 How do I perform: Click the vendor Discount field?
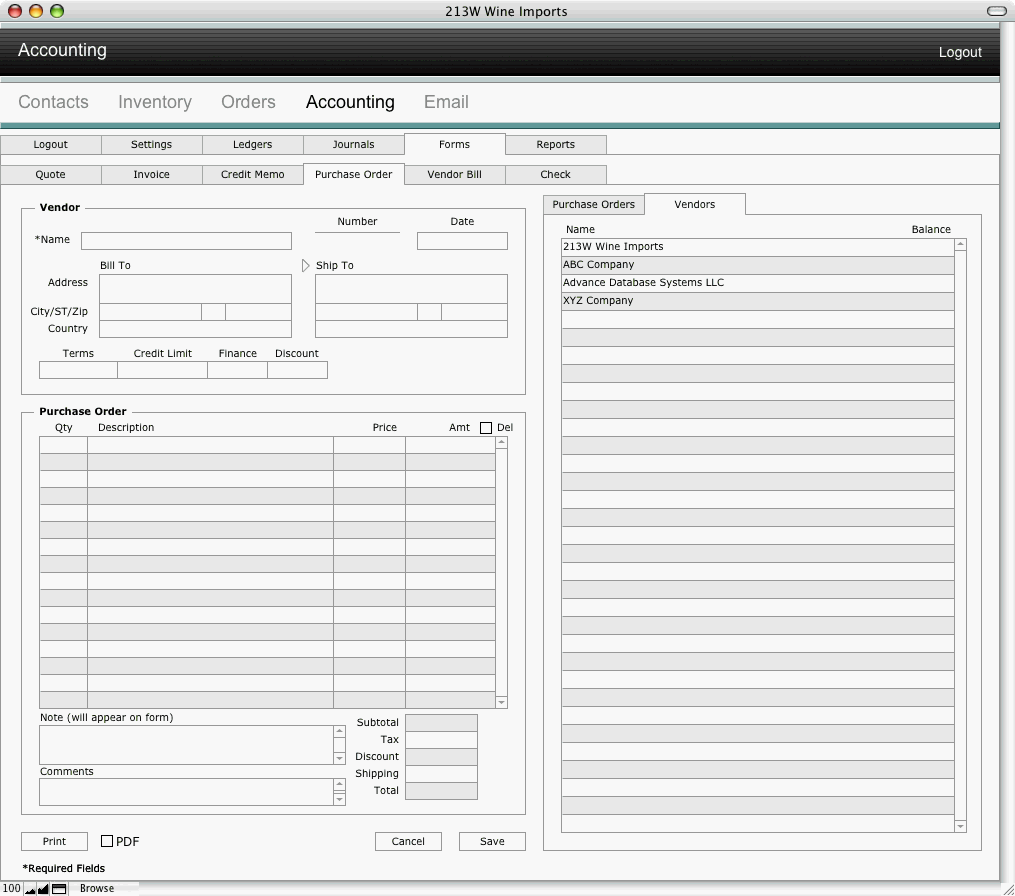click(x=298, y=370)
